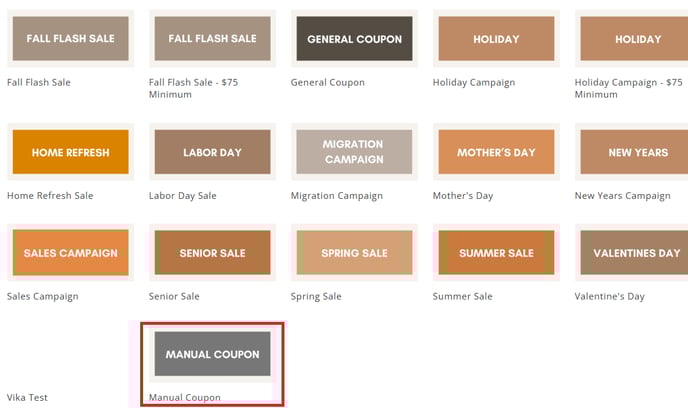Select the Summer Sale thumbnail
The height and width of the screenshot is (408, 688).
point(496,253)
